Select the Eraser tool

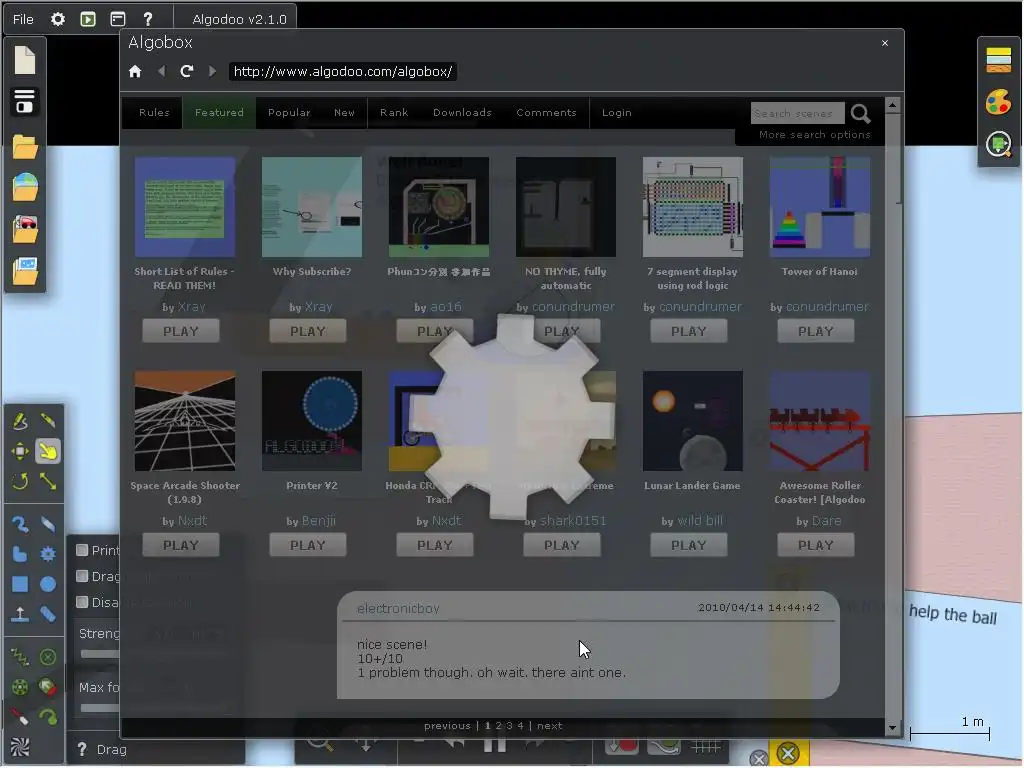pos(48,524)
